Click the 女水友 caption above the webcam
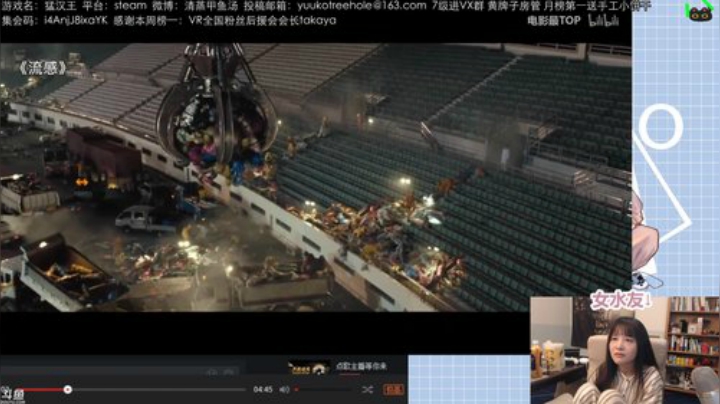Viewport: 720px width, 404px height. click(620, 300)
